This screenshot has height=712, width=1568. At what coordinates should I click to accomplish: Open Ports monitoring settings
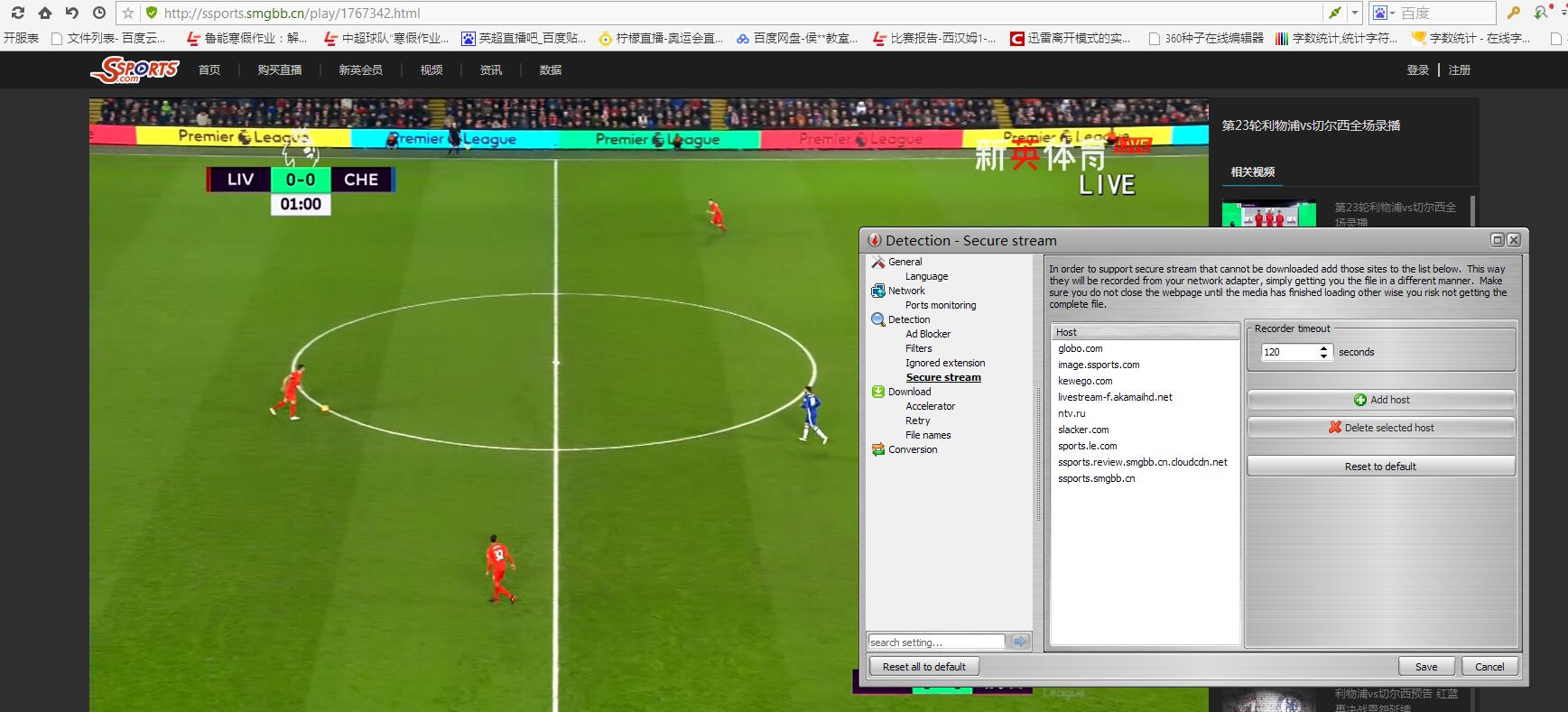[x=941, y=305]
